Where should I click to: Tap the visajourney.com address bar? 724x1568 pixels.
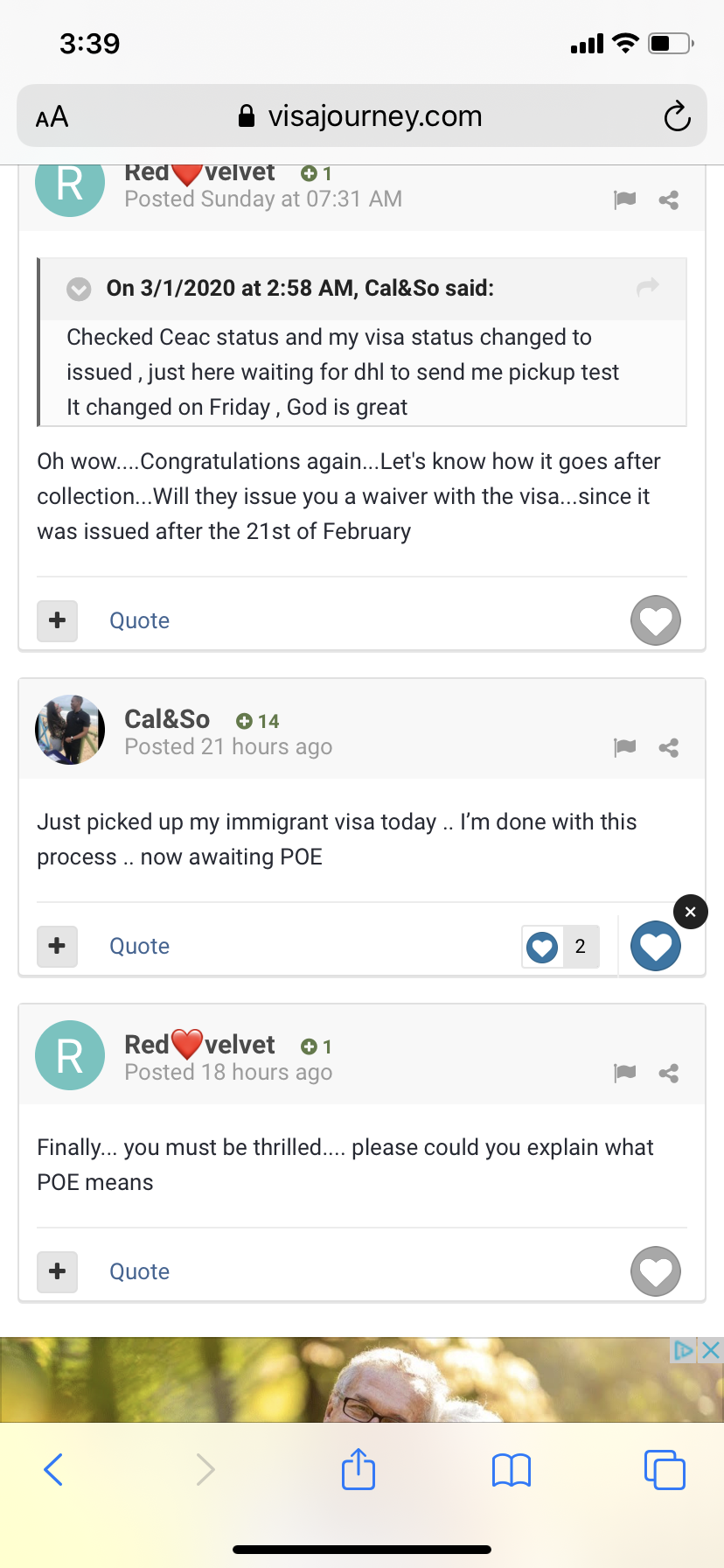pos(361,115)
